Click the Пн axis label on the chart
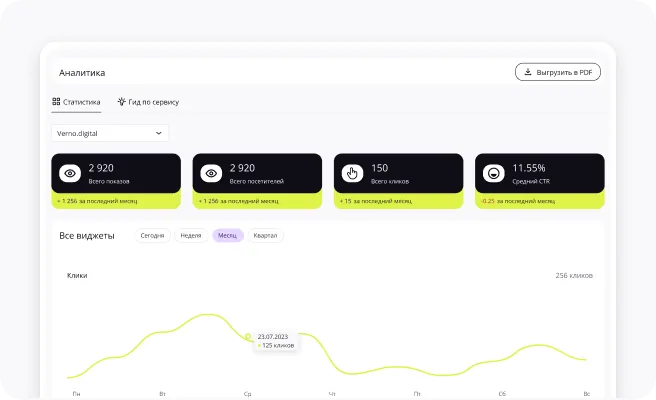The image size is (656, 400). coord(76,394)
